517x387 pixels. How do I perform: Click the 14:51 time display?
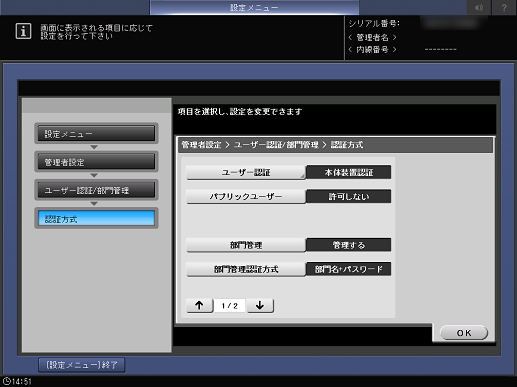pos(22,381)
